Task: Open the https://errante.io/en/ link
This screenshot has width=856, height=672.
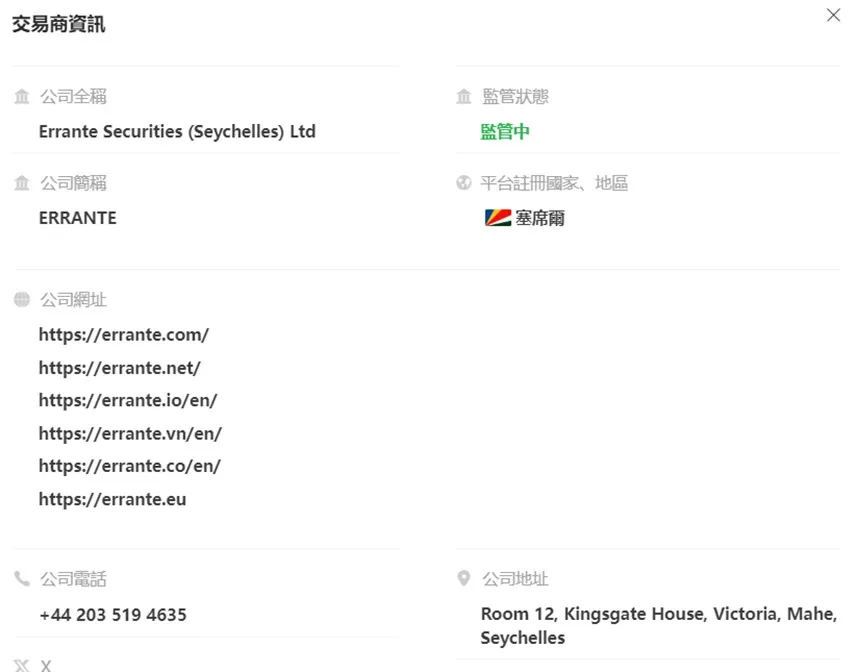Action: point(128,401)
